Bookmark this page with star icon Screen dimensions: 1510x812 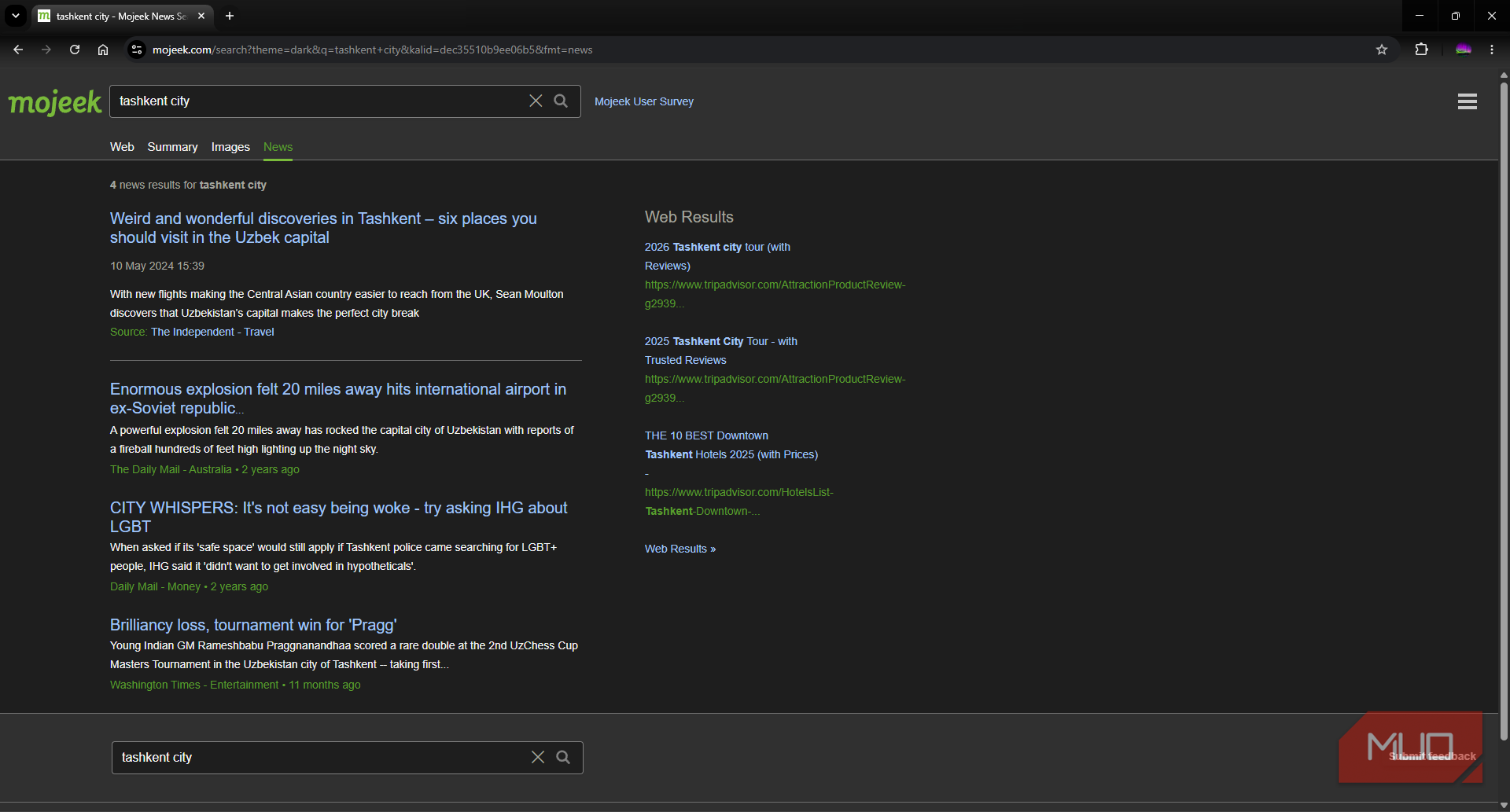point(1382,50)
